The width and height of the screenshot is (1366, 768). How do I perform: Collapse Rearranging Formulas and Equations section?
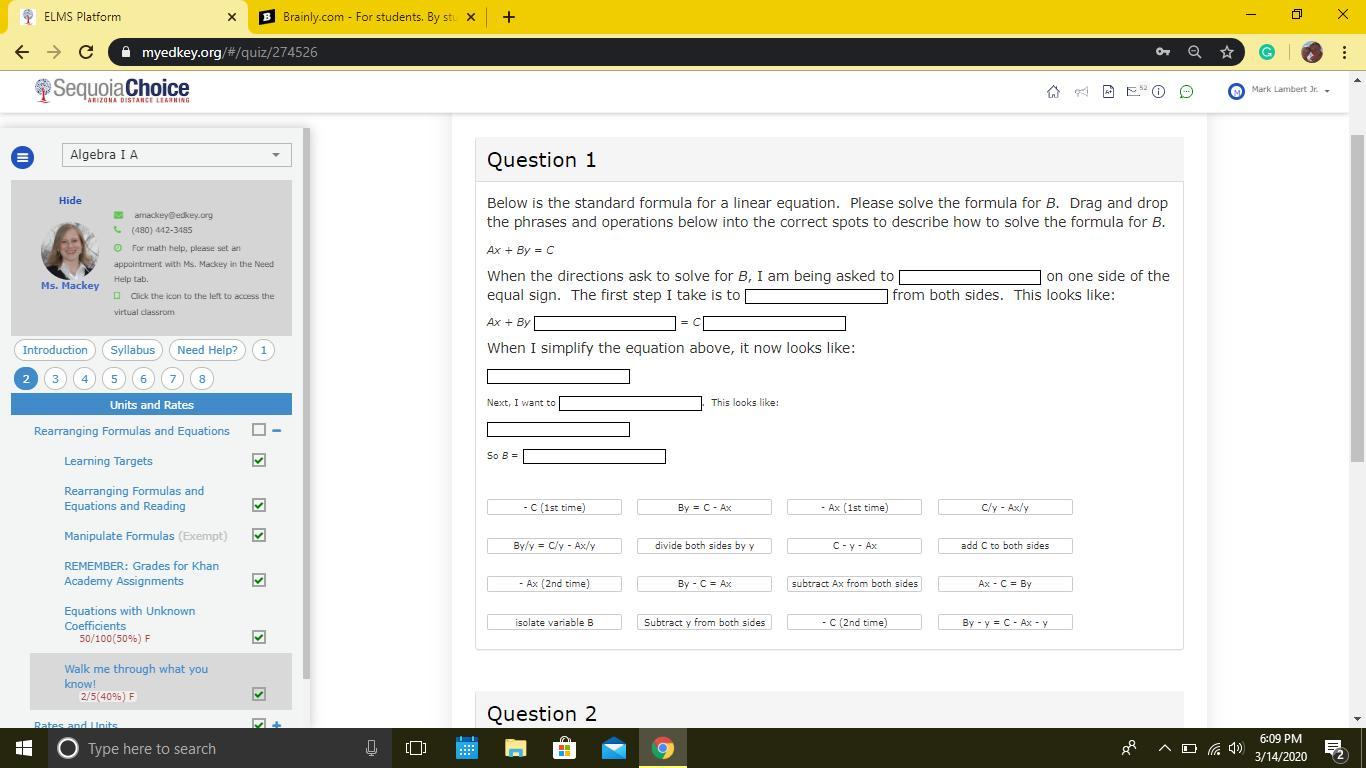277,430
